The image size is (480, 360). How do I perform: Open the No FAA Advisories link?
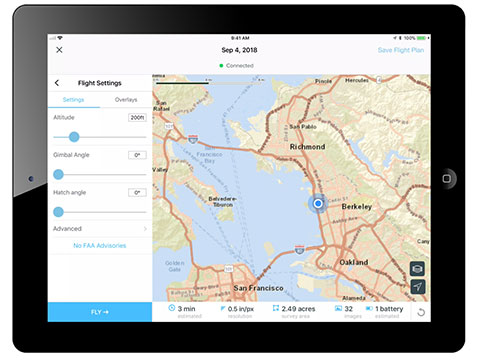pos(100,246)
